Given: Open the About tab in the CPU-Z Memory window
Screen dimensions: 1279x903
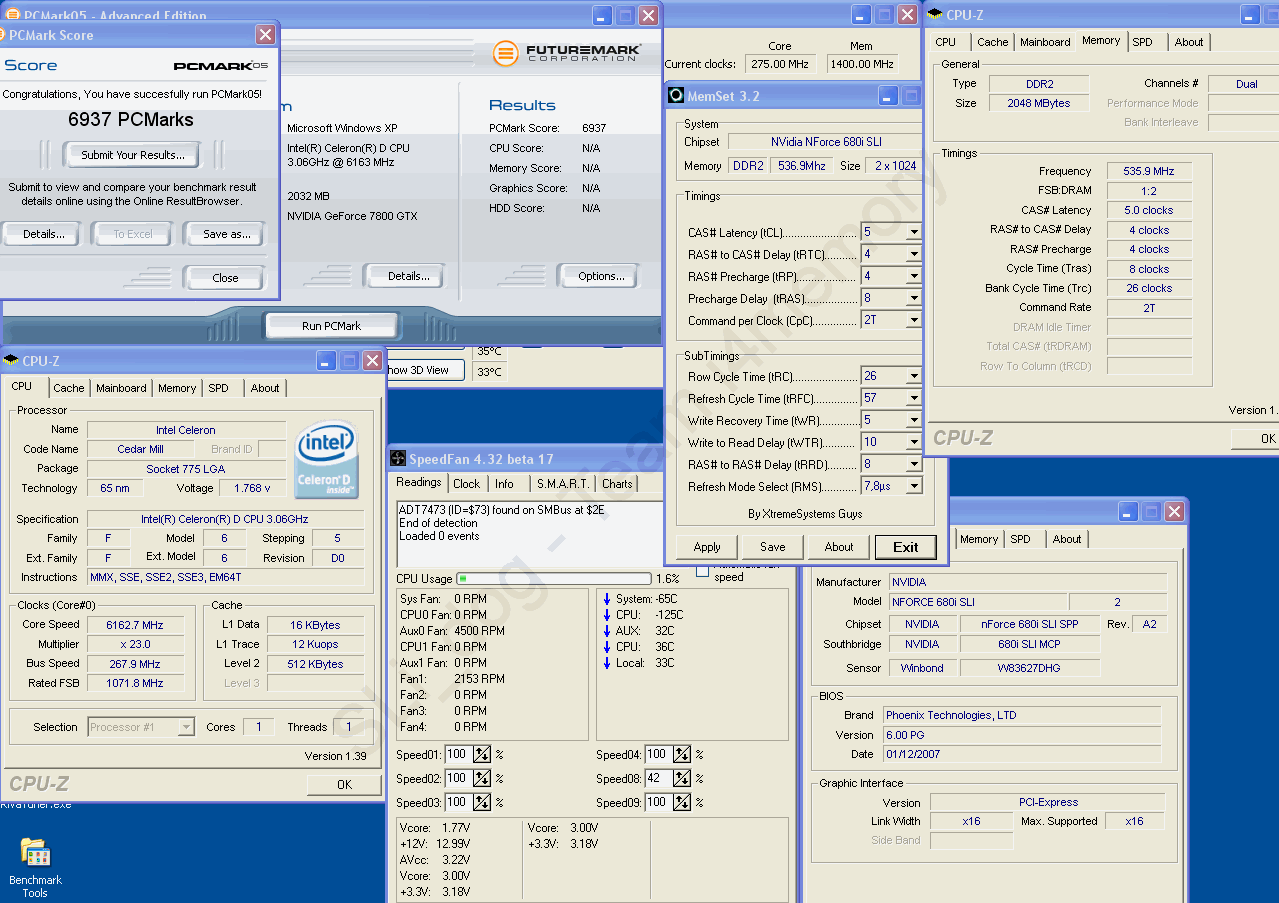Looking at the screenshot, I should coord(1189,42).
